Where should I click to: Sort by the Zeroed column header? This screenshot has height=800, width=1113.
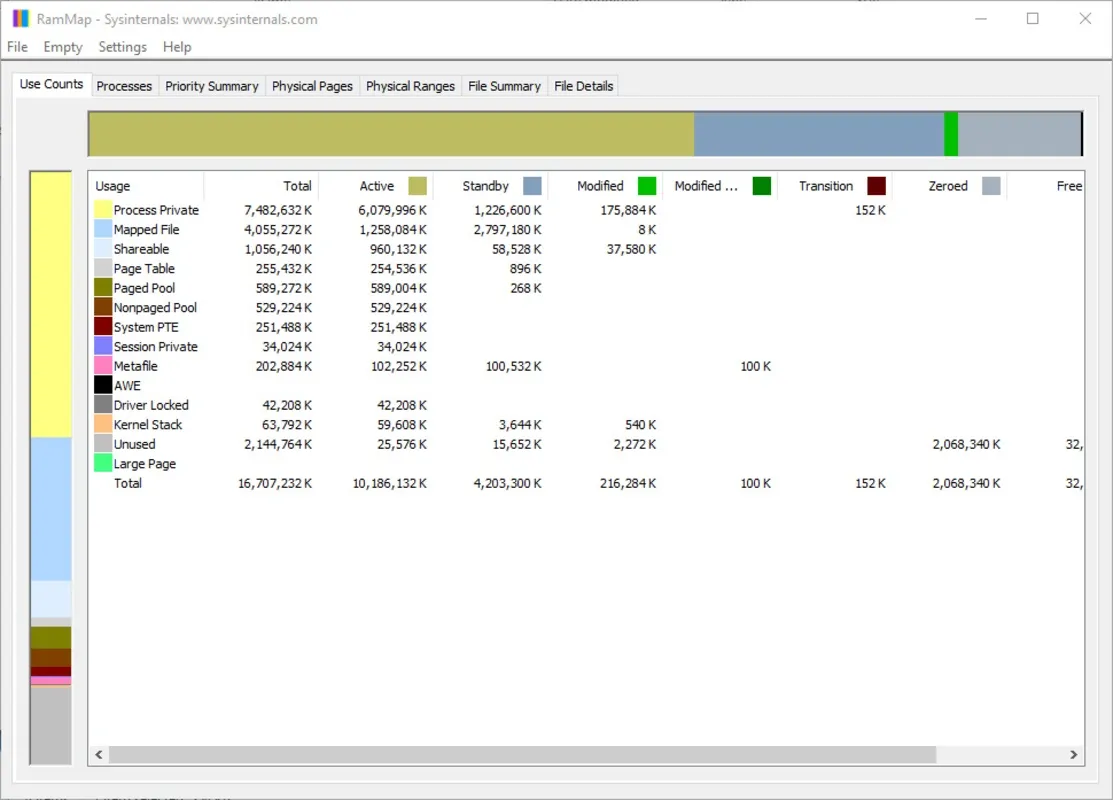click(x=950, y=186)
